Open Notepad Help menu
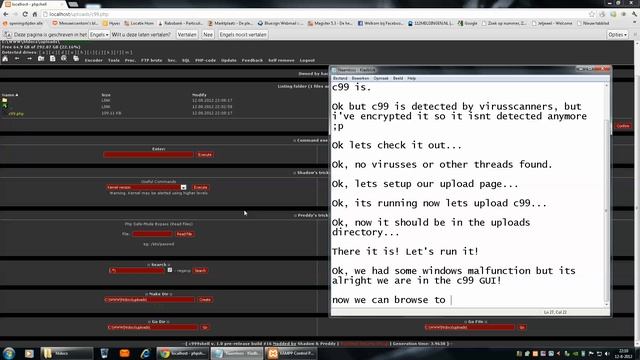This screenshot has height=360, width=640. coord(411,78)
